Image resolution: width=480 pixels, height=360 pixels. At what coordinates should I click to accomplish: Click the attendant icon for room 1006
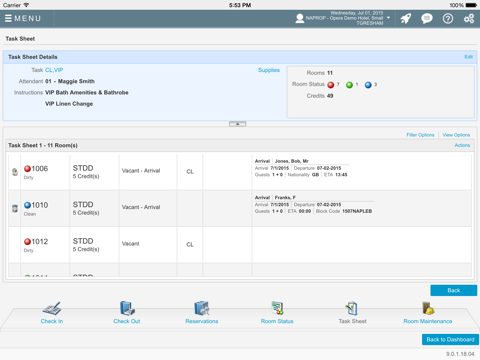click(15, 172)
